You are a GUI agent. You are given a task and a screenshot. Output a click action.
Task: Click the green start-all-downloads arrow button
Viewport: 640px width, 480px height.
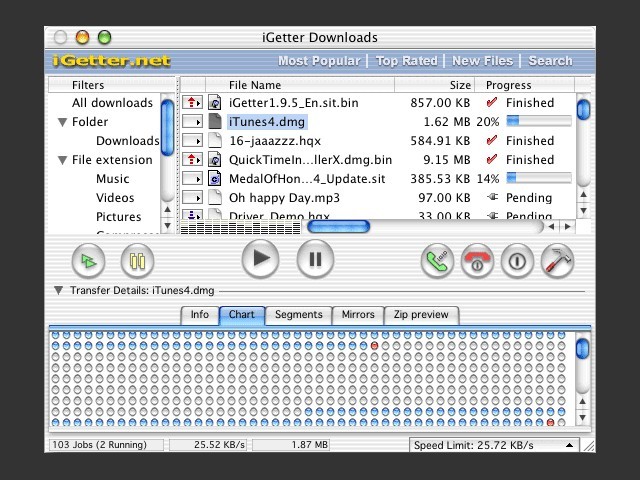[x=89, y=261]
